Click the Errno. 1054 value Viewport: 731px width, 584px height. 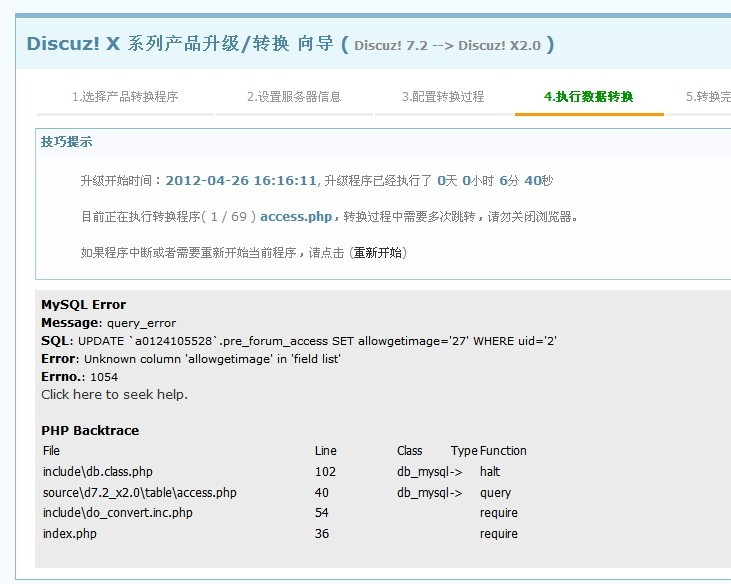104,377
